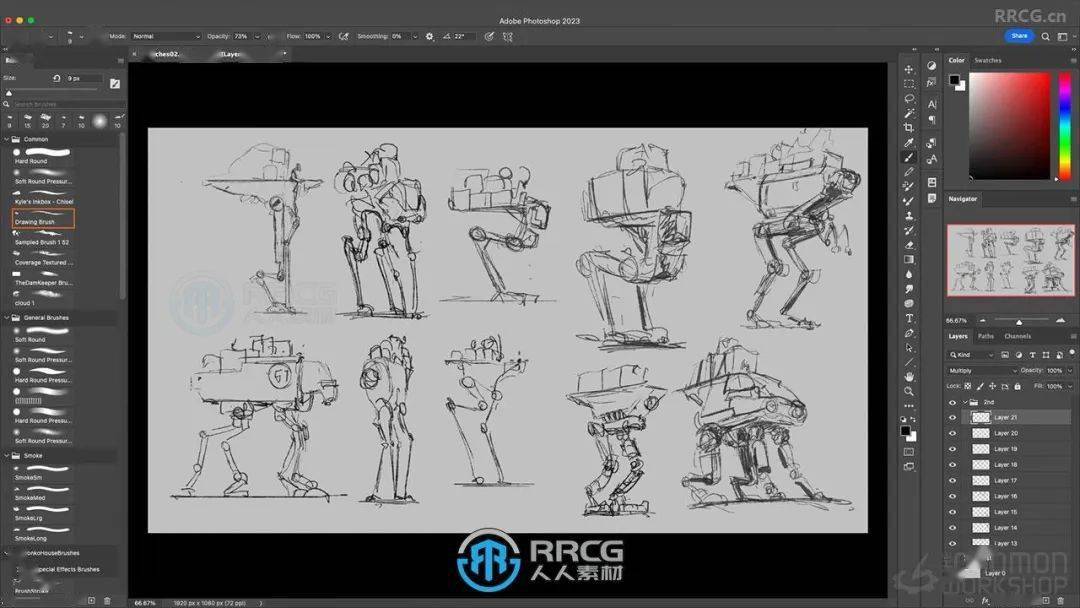Select the Lasso tool
The image size is (1080, 608).
(909, 99)
